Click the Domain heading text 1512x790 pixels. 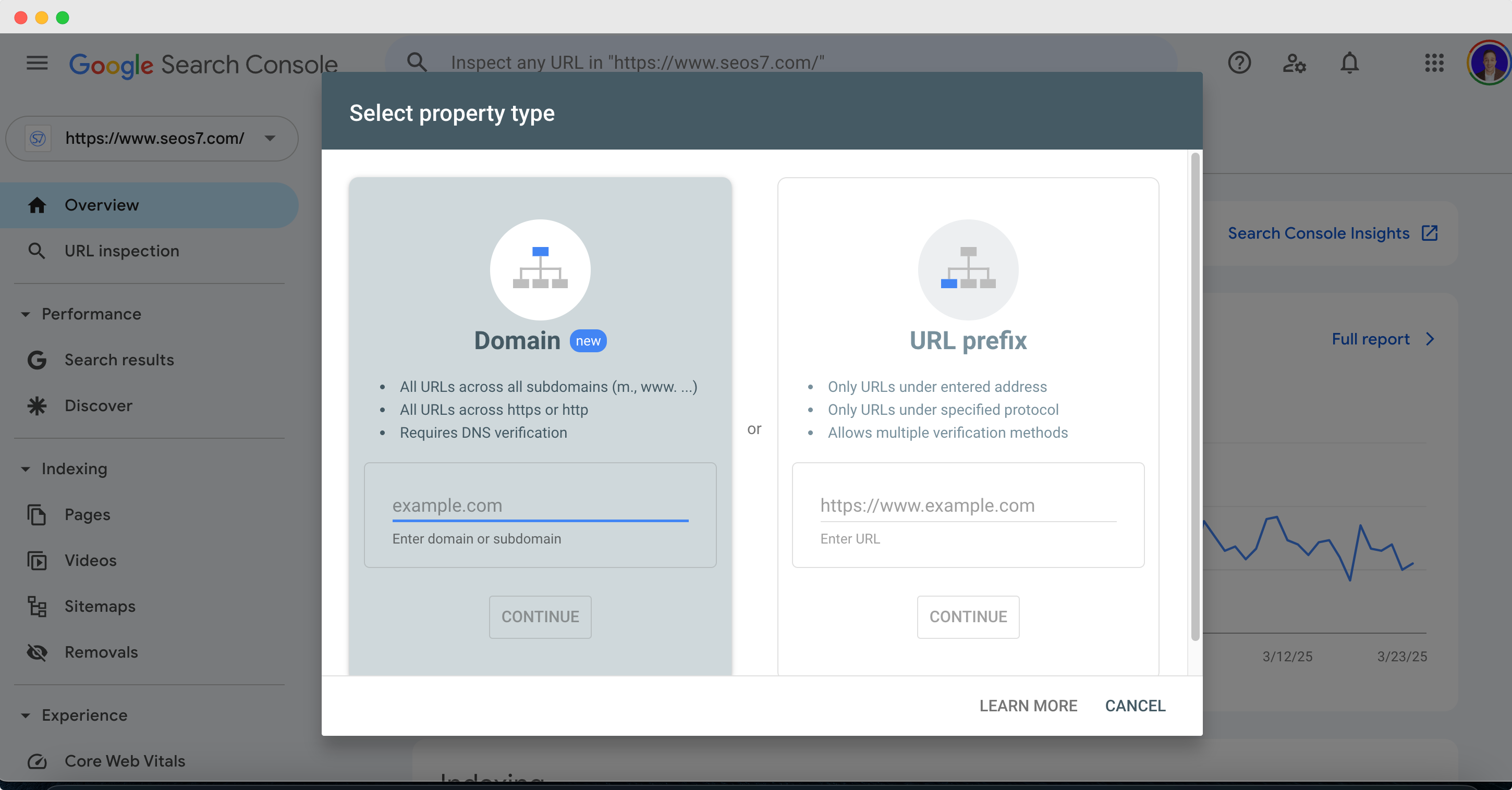click(x=517, y=341)
